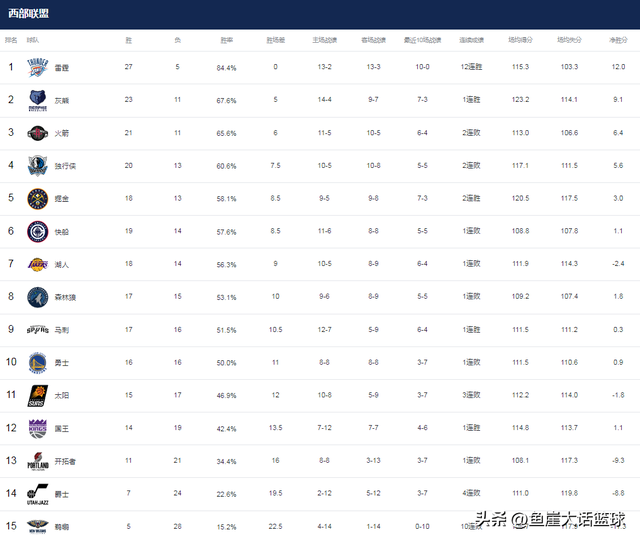The height and width of the screenshot is (542, 640).
Task: Click the New Orleans Pelicans logo
Action: click(x=38, y=526)
